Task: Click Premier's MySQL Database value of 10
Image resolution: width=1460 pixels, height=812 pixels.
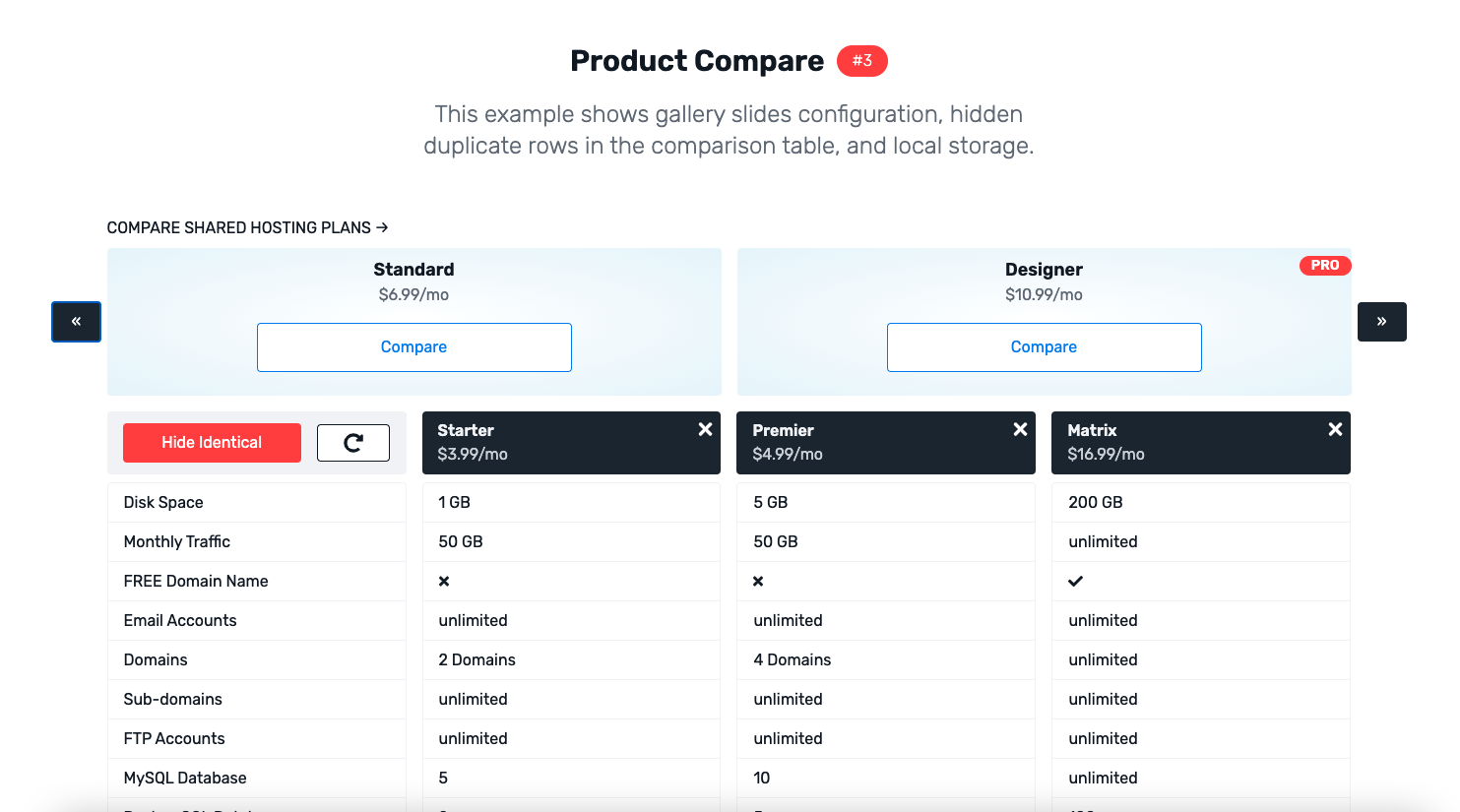Action: [761, 778]
